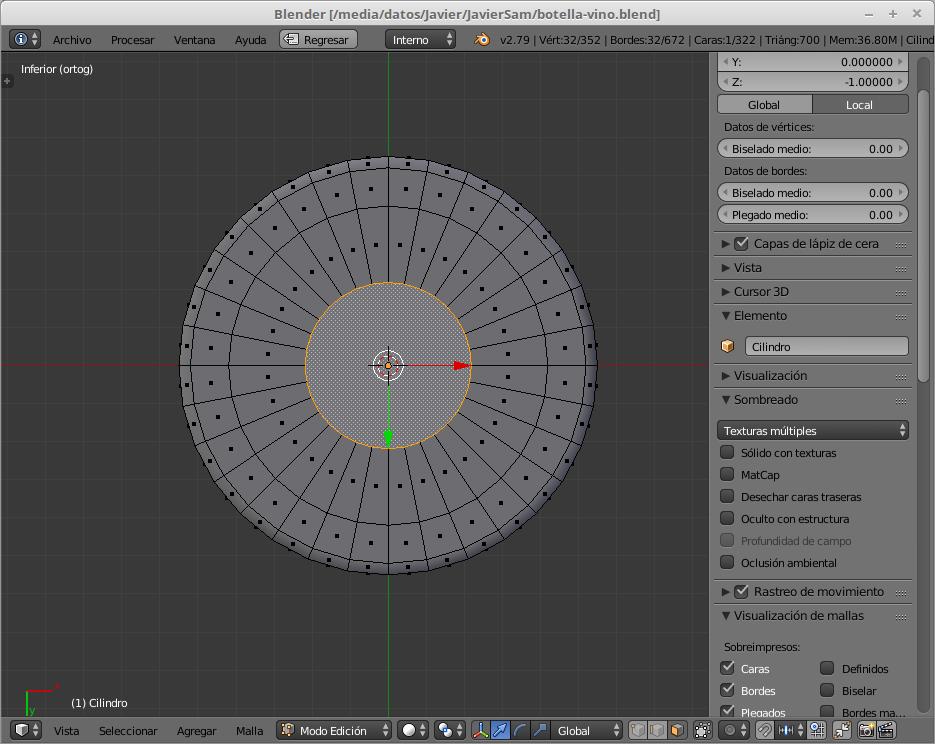Select the translate manipulator arrow icon

click(x=501, y=730)
